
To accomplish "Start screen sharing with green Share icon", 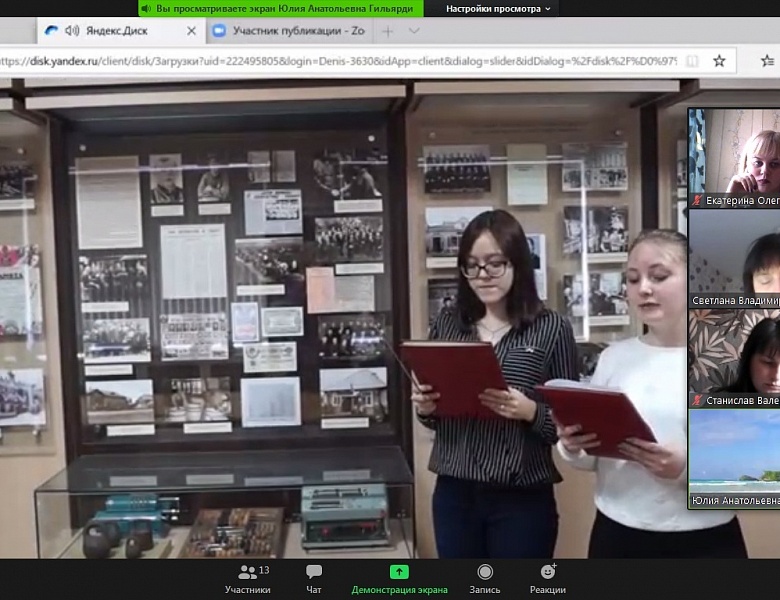I will (399, 572).
